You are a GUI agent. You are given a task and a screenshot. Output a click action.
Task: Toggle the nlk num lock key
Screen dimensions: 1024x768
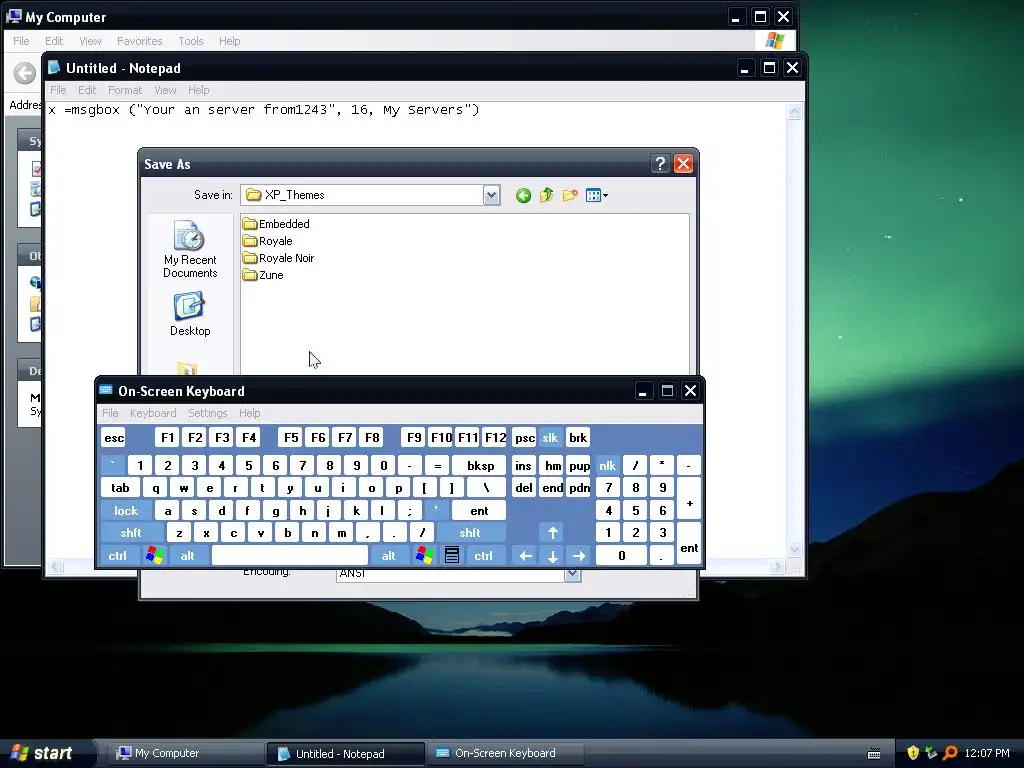pos(607,466)
